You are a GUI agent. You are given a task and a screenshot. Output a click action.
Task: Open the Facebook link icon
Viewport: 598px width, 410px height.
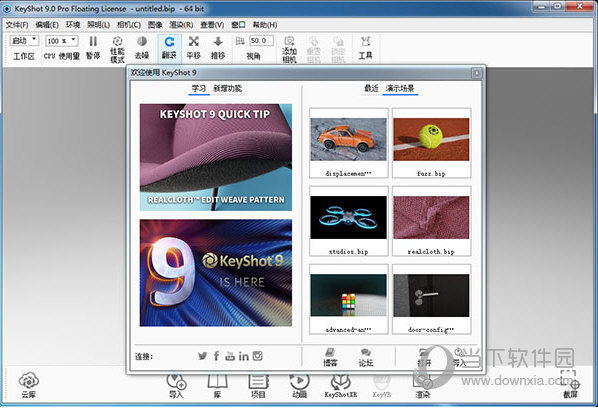(x=216, y=356)
